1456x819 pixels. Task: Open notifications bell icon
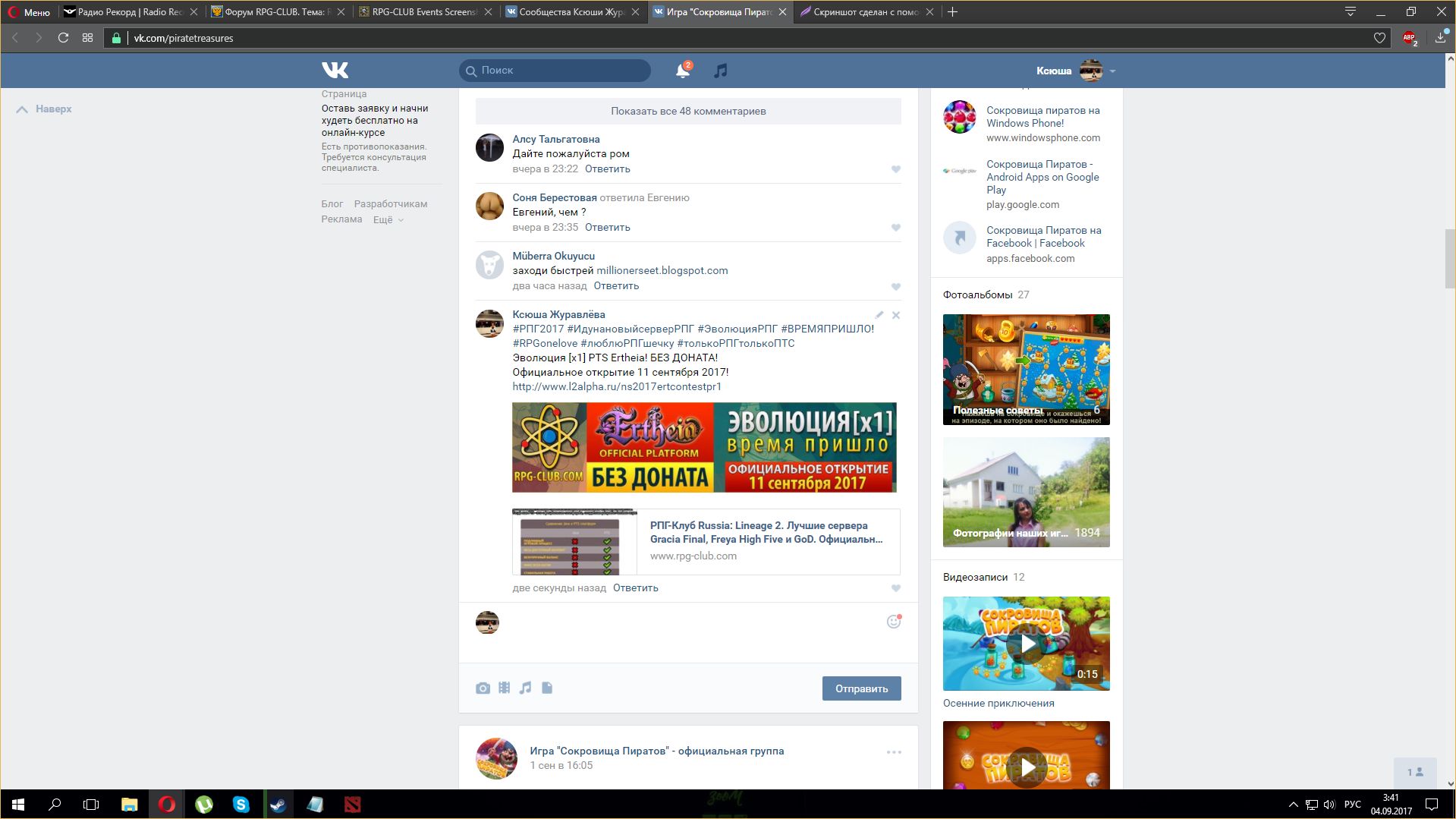pyautogui.click(x=683, y=71)
